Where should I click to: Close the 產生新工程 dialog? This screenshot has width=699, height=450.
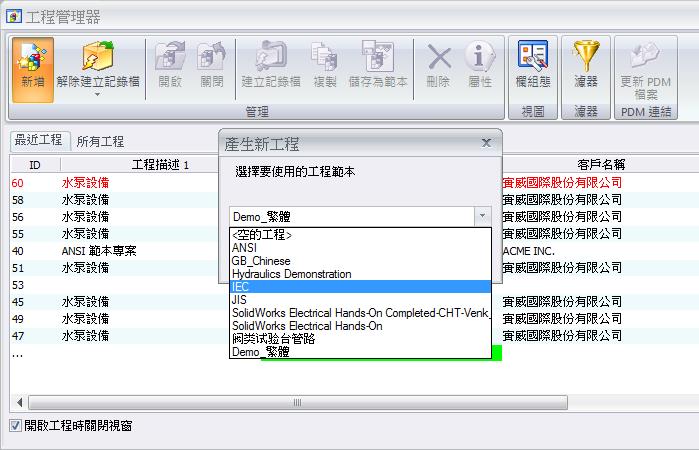[x=485, y=143]
